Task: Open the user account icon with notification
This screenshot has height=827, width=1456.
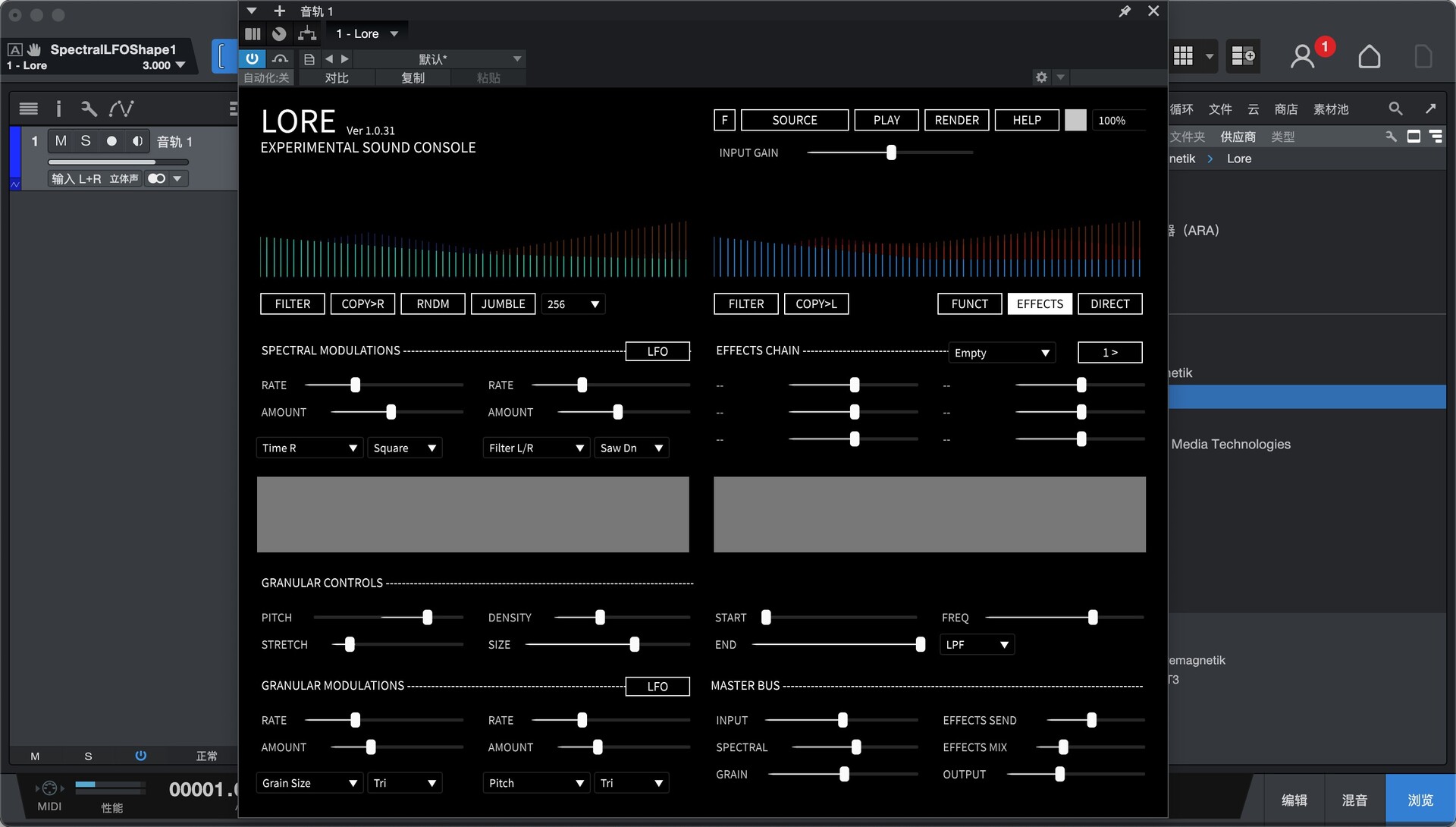Action: (x=1303, y=56)
